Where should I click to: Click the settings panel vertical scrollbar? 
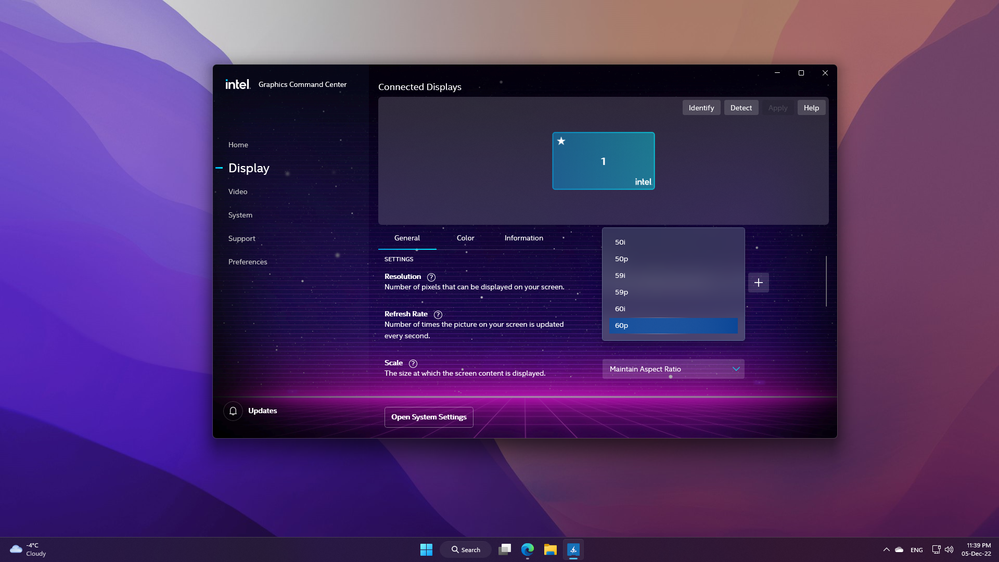(826, 281)
